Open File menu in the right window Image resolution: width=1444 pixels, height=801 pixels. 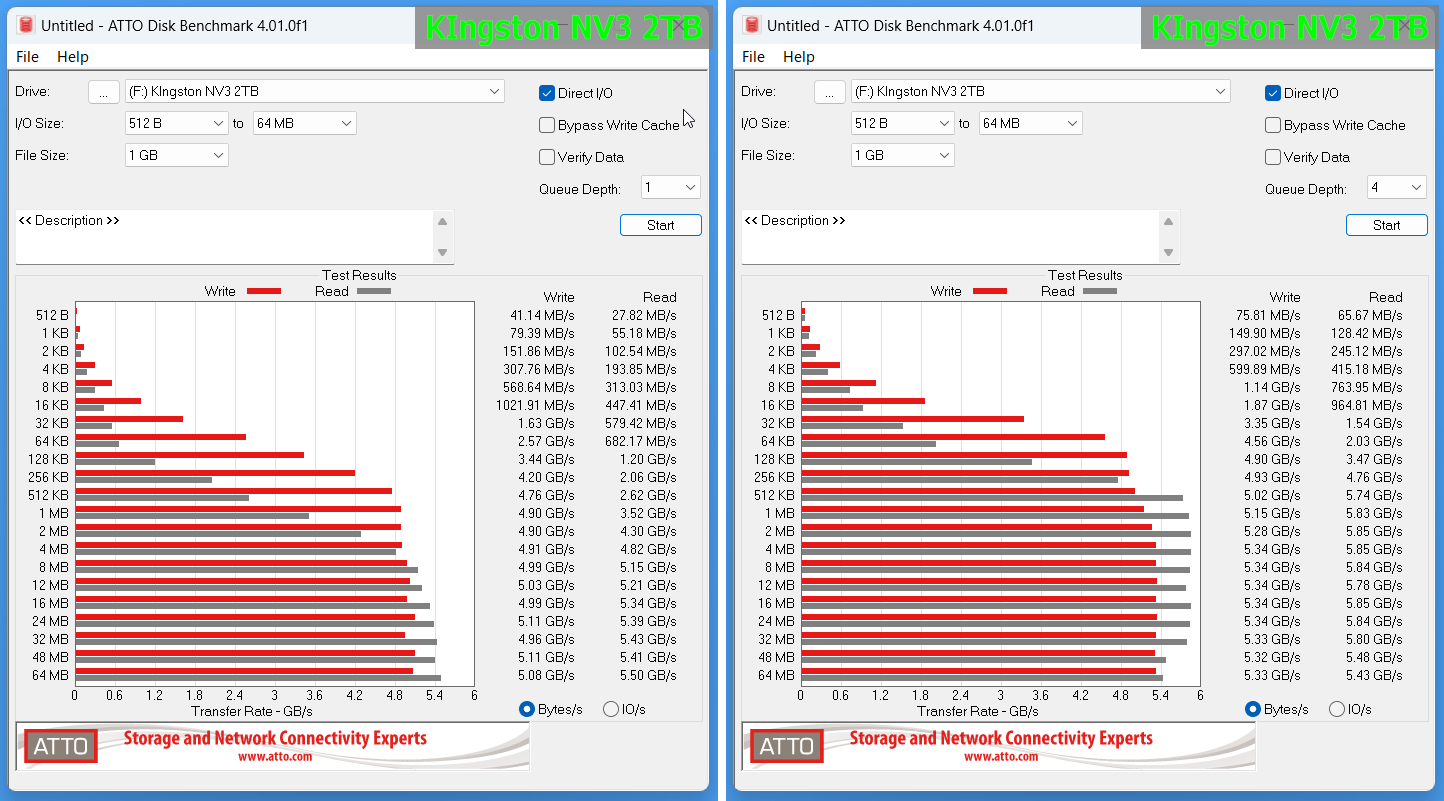(754, 57)
